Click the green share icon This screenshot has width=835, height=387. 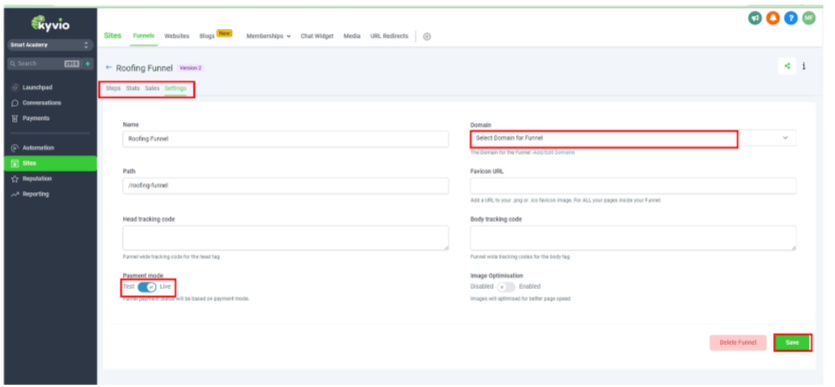point(787,67)
